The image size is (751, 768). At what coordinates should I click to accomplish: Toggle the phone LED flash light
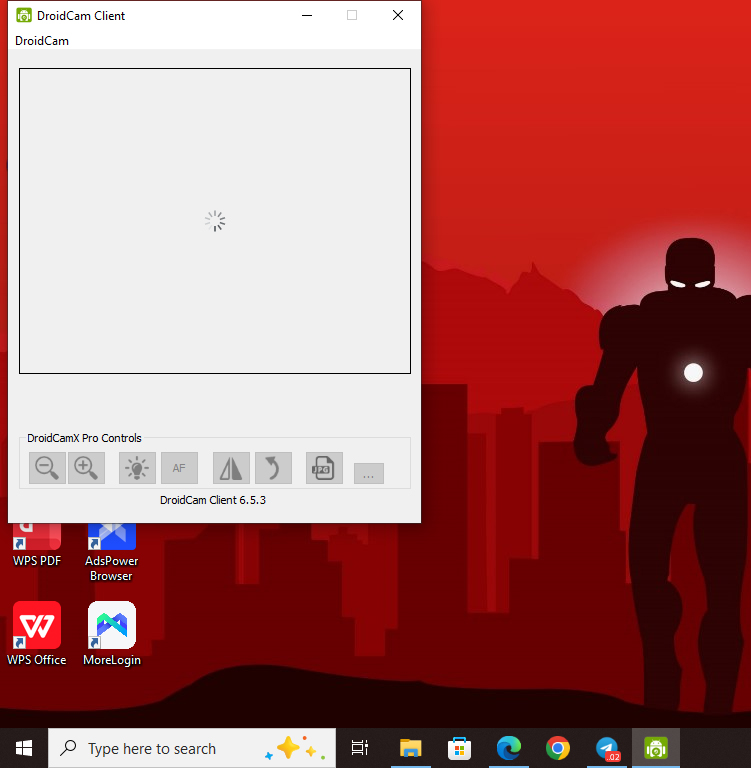[137, 467]
